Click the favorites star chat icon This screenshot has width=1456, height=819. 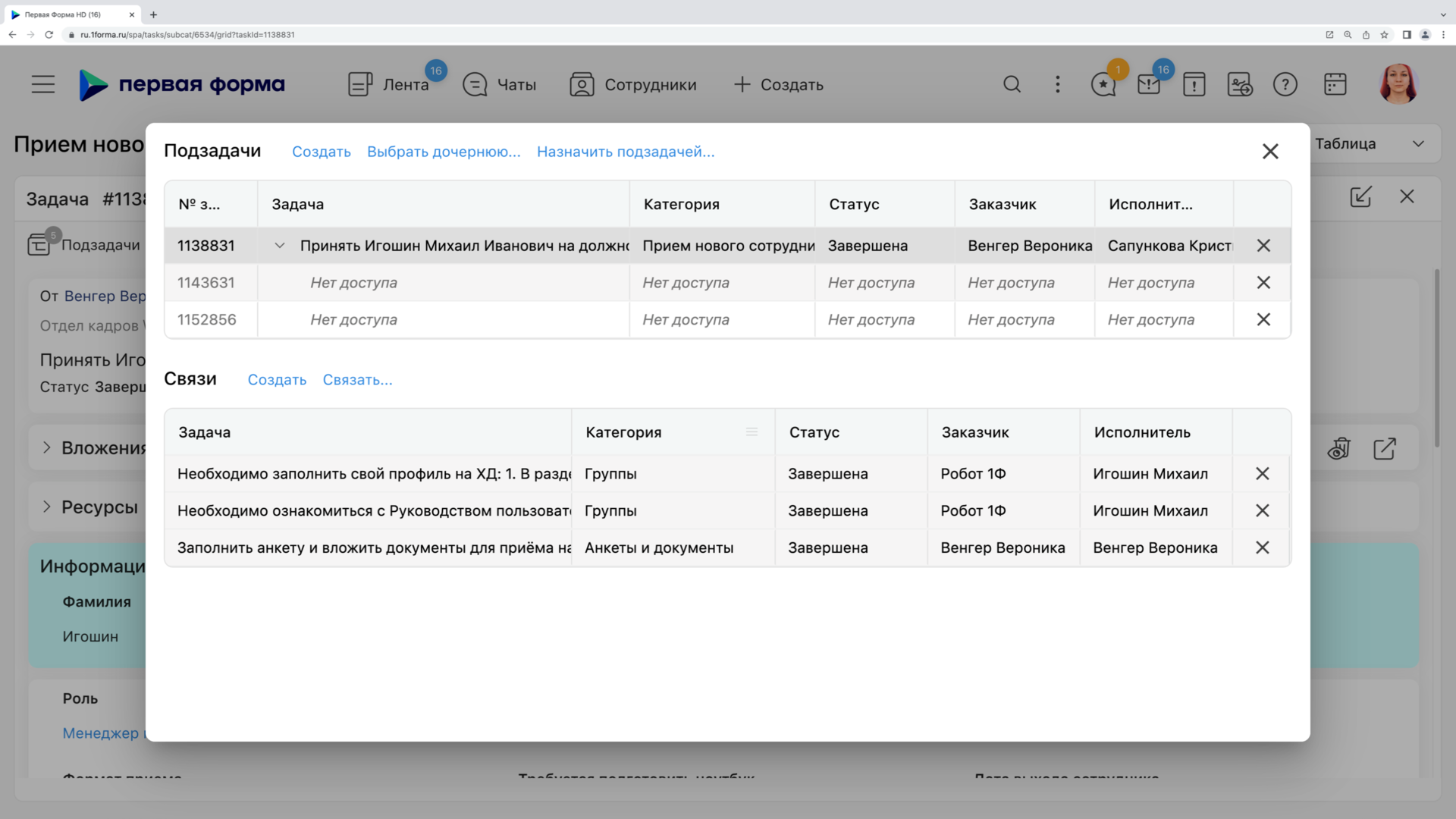[1103, 84]
